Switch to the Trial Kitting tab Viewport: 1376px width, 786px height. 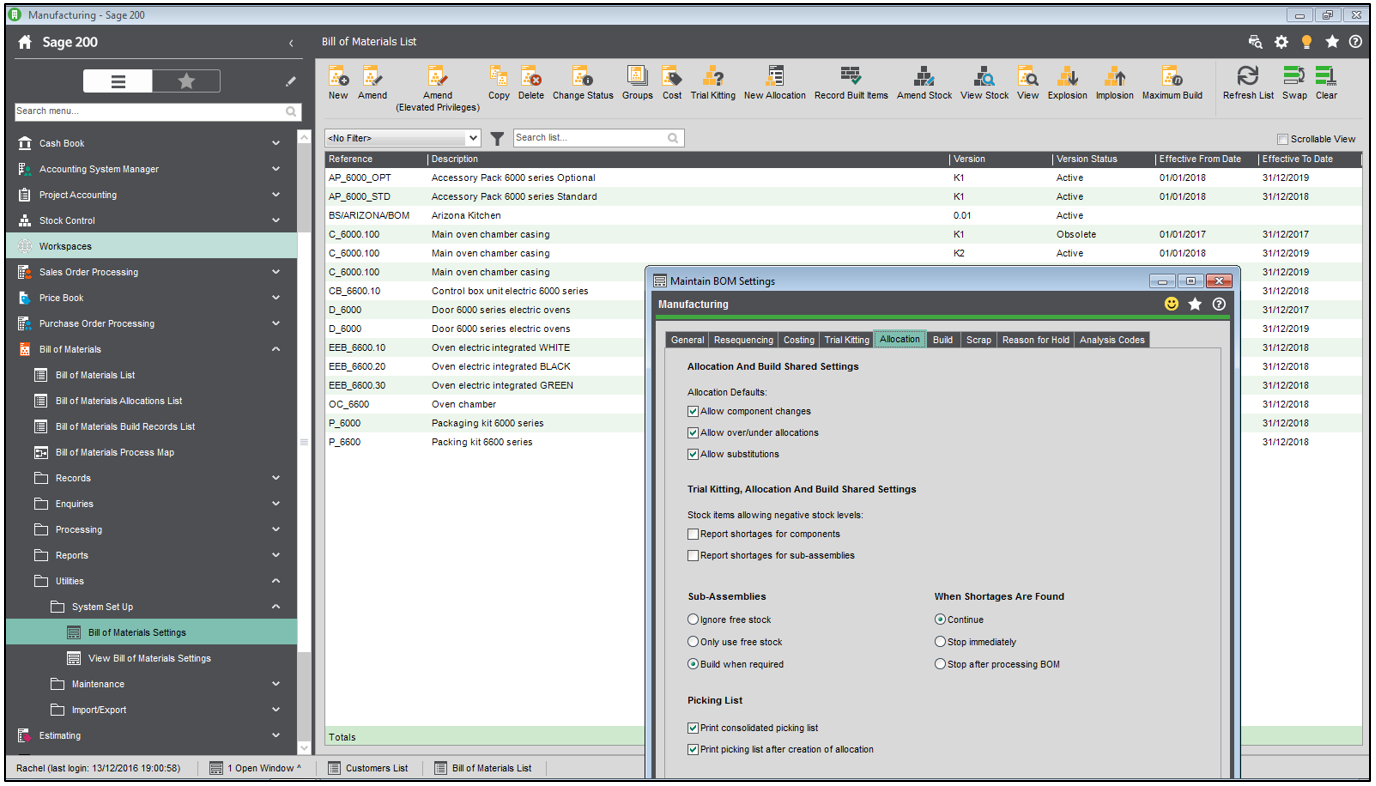847,340
